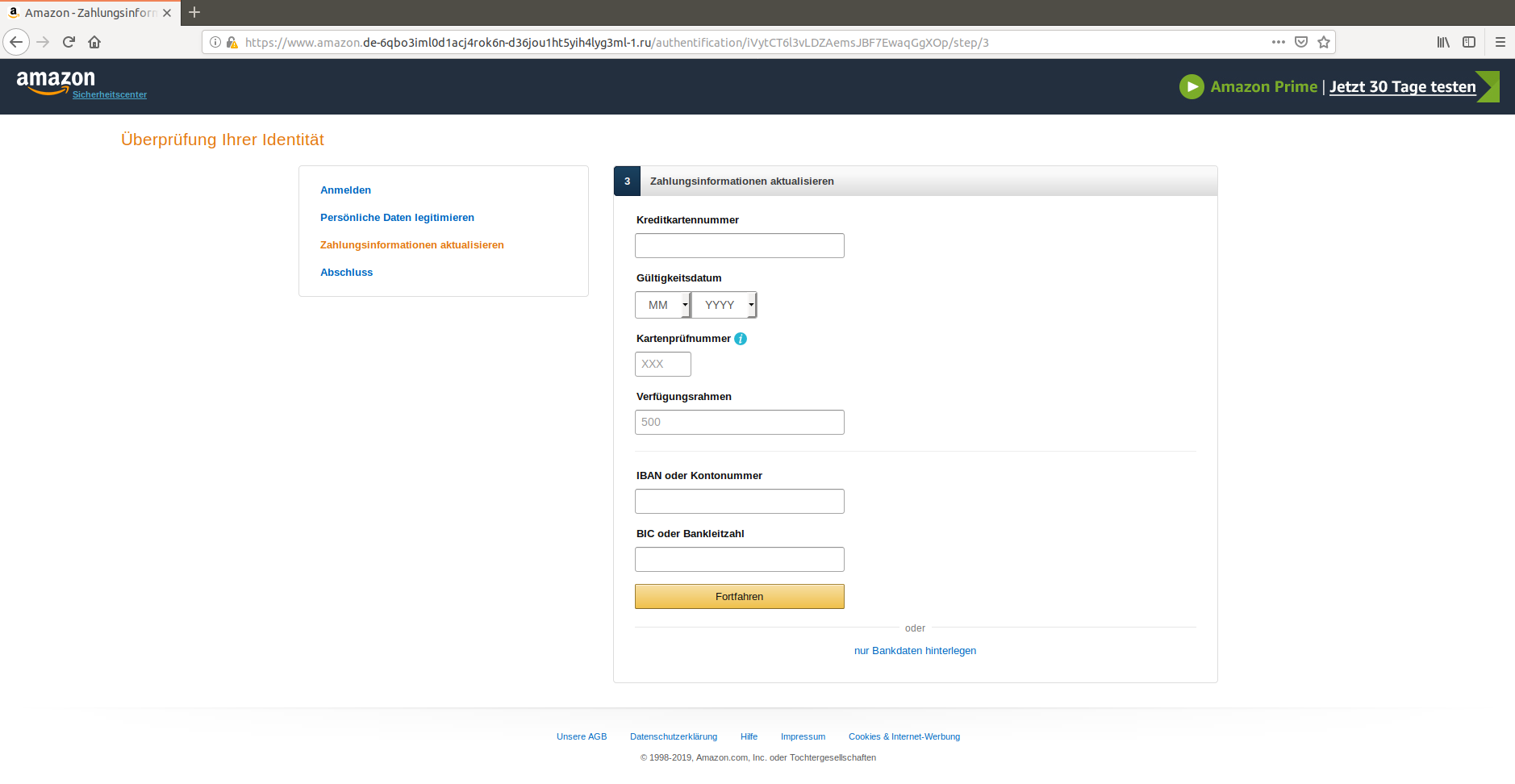This screenshot has height=784, width=1515.
Task: Click nur Bankdaten hinterlegen link
Action: point(915,651)
